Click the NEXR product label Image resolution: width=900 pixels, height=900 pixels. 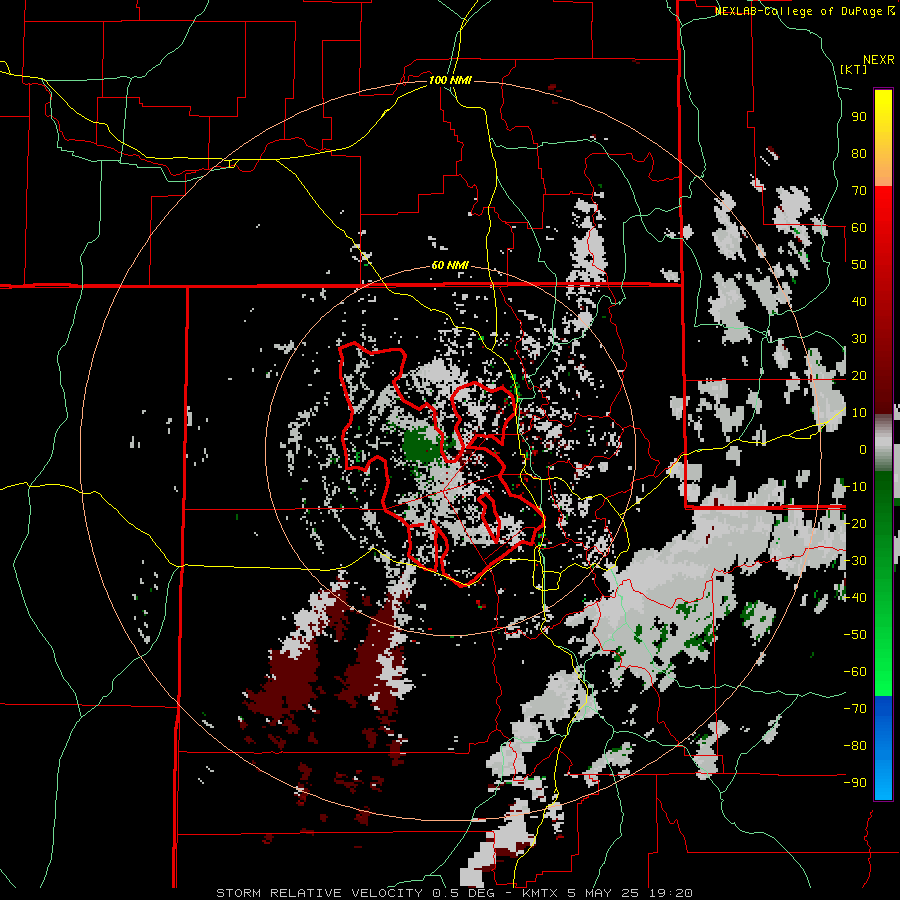[x=879, y=60]
